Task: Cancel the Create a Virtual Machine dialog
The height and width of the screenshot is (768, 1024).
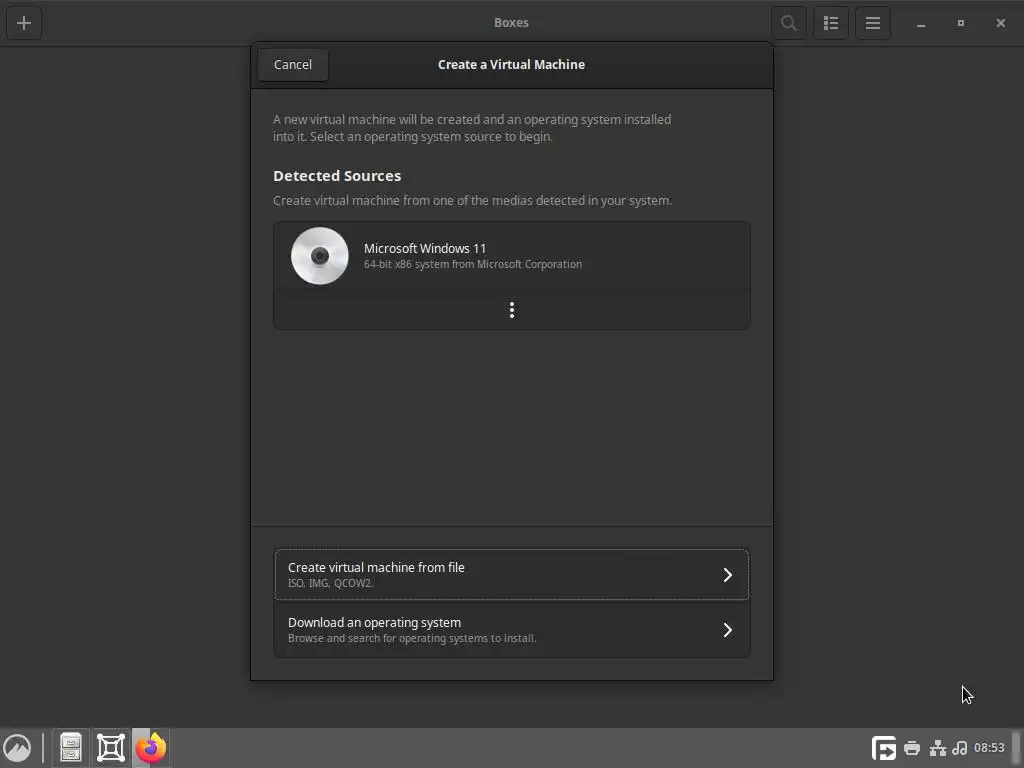Action: [x=293, y=65]
